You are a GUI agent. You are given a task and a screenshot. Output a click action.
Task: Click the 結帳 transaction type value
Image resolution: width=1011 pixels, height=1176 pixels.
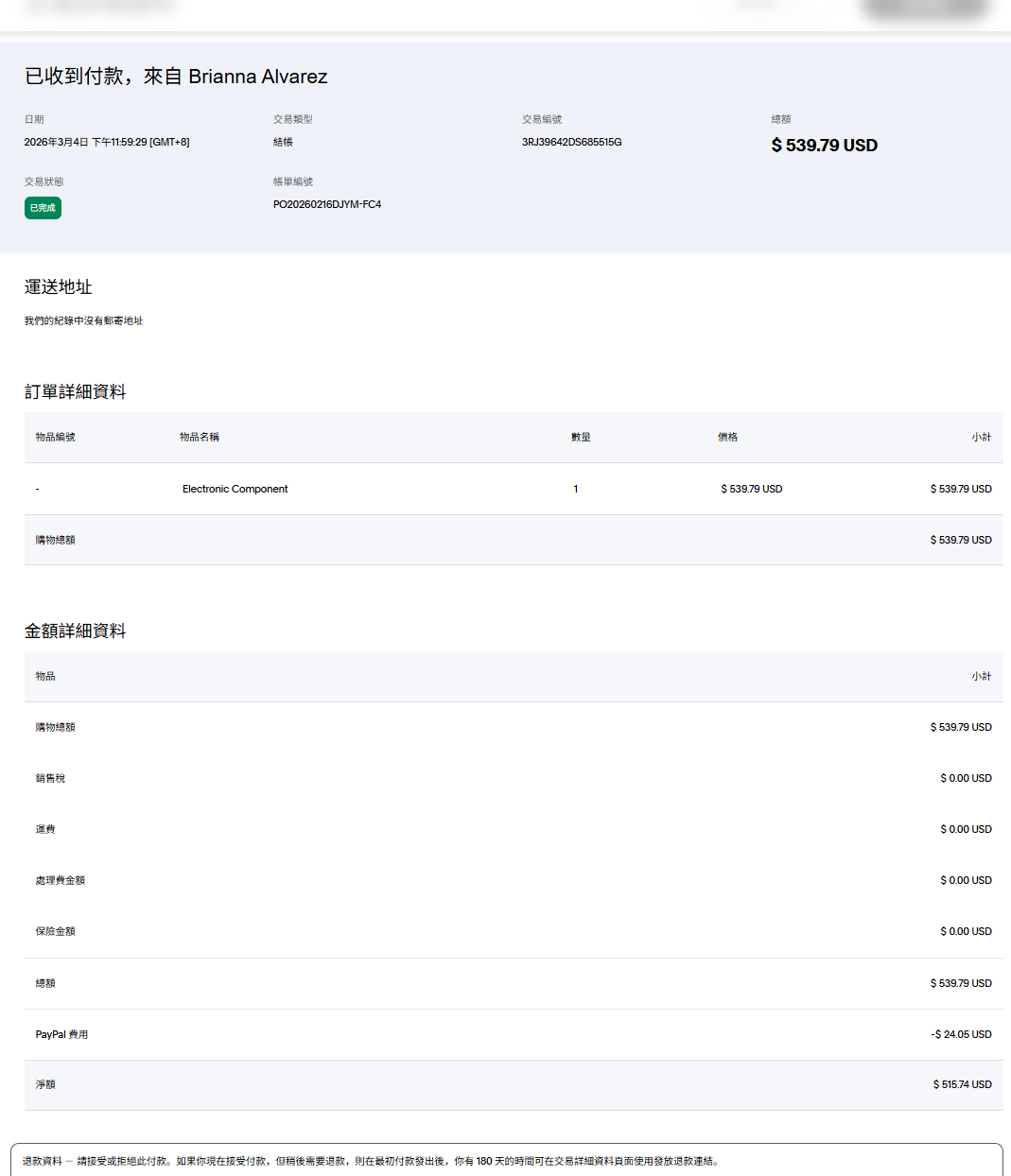283,142
